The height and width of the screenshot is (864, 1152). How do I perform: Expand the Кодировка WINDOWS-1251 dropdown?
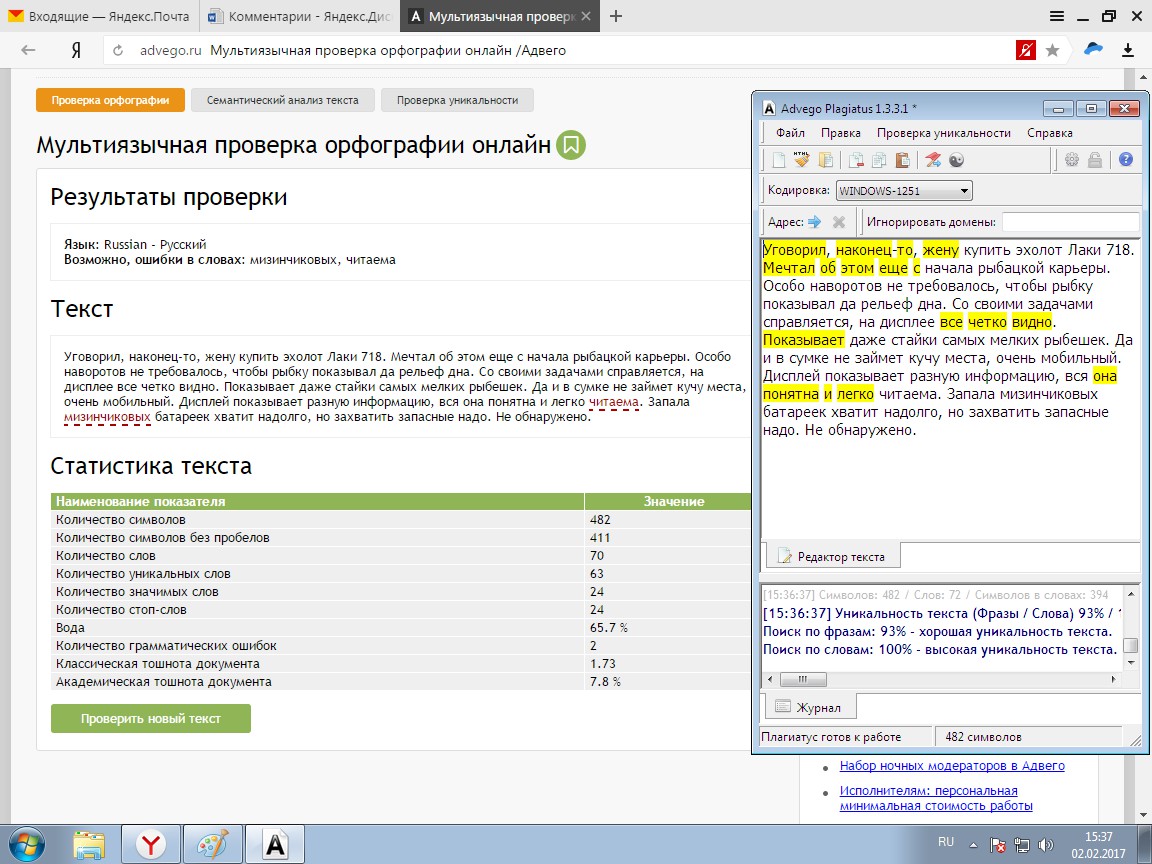904,191
